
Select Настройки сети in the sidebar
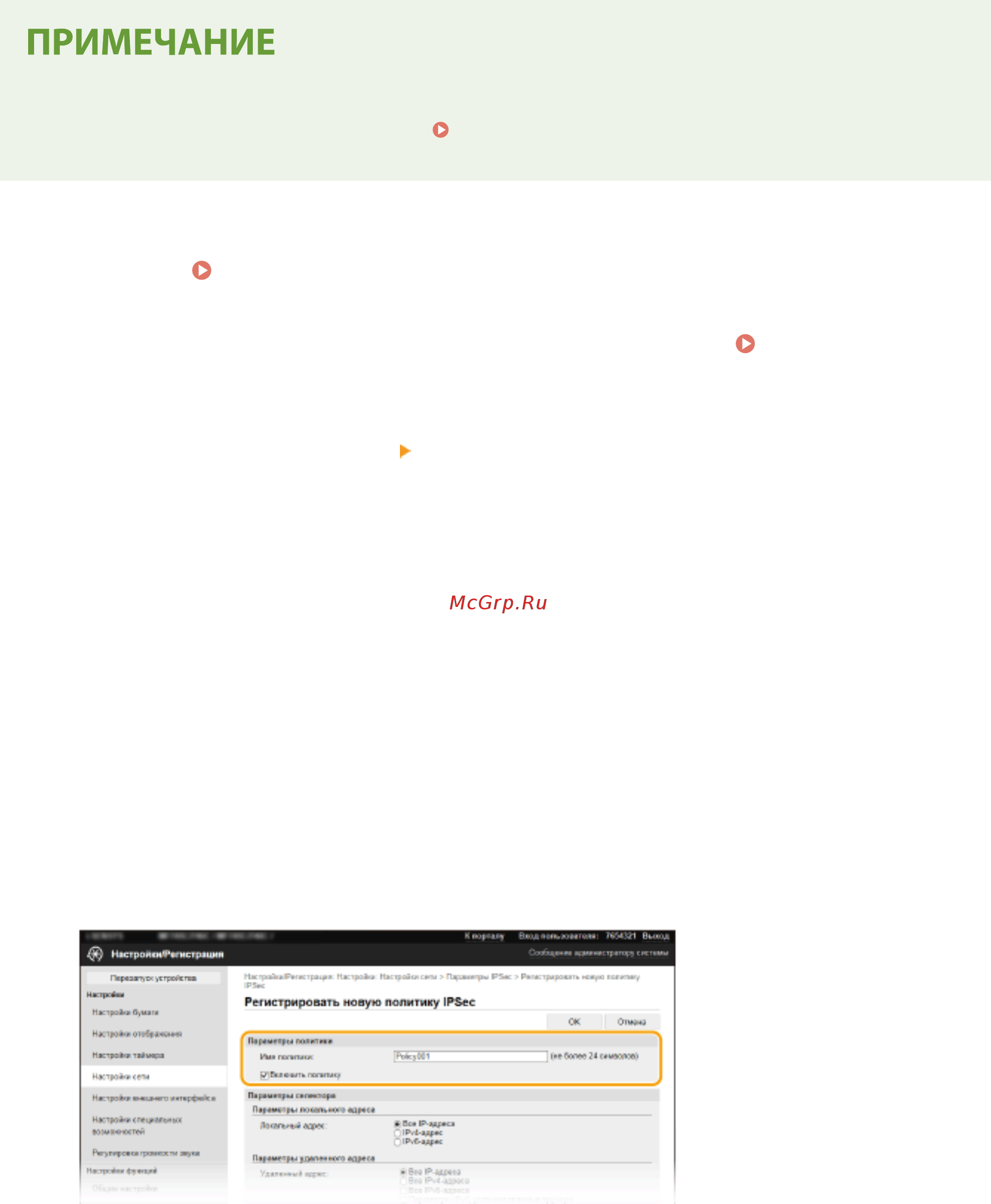click(154, 1077)
